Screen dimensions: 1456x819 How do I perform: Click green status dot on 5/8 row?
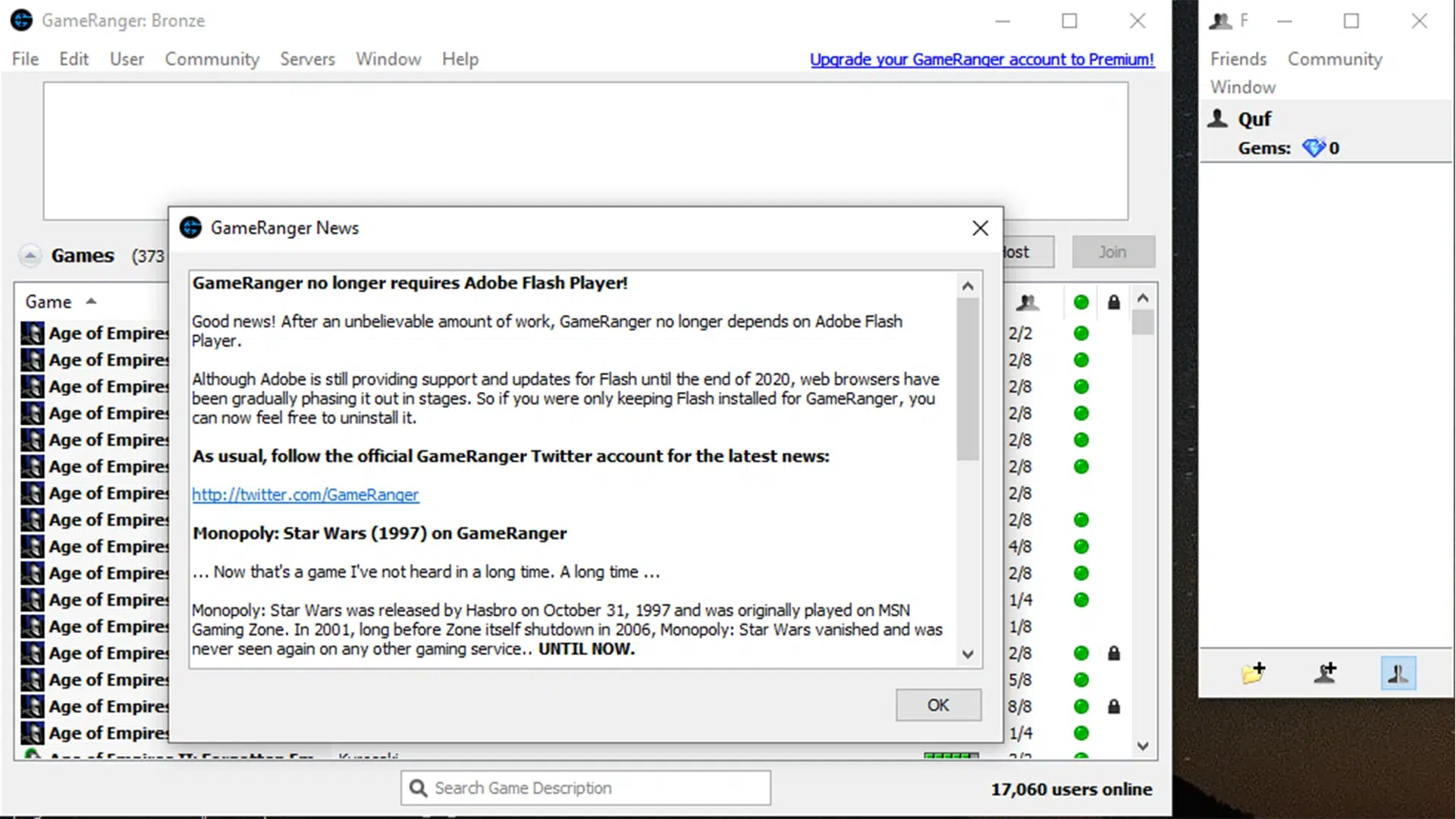[1081, 680]
